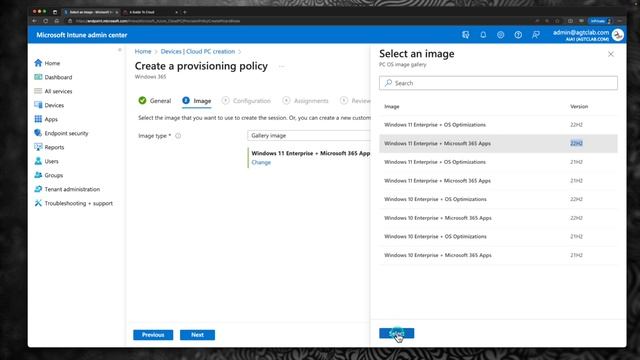Go to Devices in sidebar
The width and height of the screenshot is (640, 360).
(x=49, y=105)
